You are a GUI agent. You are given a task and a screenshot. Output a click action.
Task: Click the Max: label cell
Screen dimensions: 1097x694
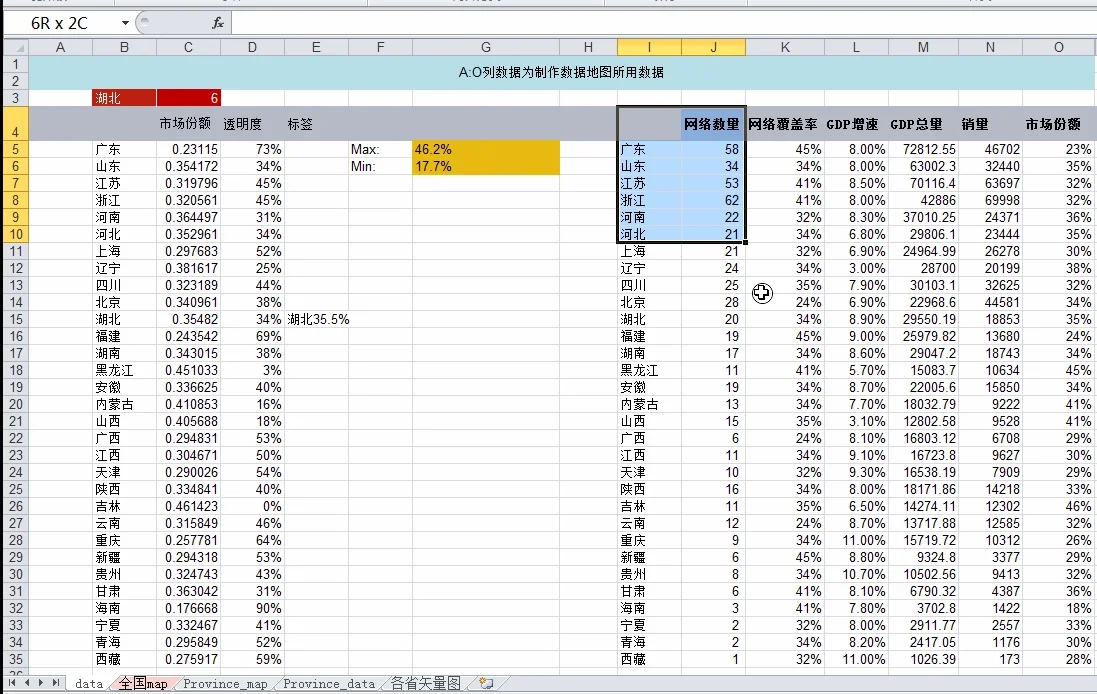(x=380, y=149)
